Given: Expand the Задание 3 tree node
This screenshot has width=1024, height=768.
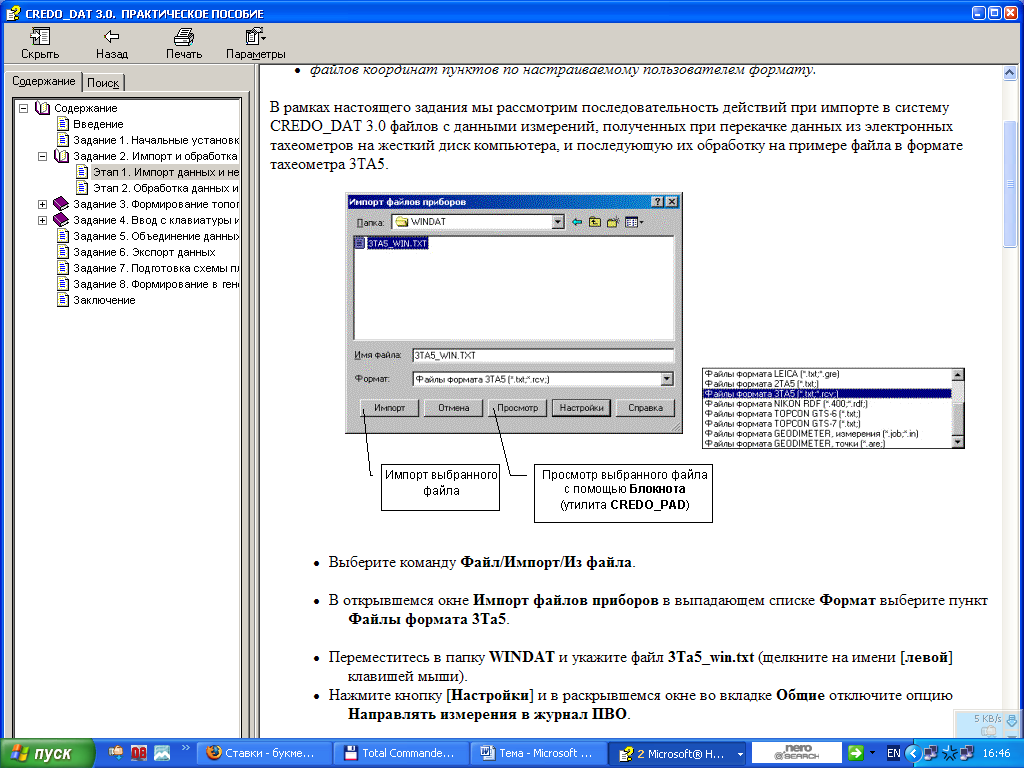Looking at the screenshot, I should (42, 204).
